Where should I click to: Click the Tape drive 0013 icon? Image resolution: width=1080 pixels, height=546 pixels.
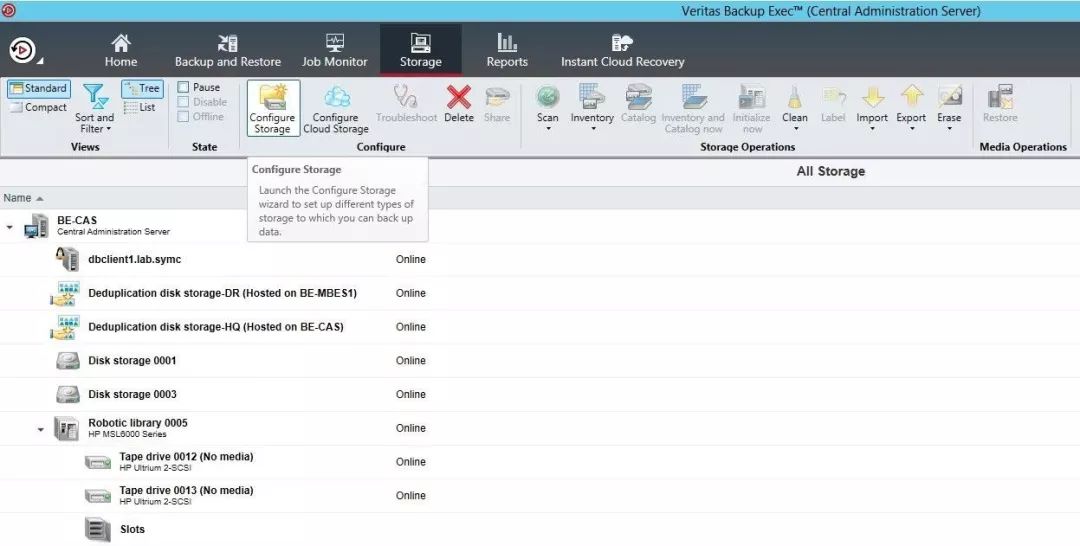point(98,496)
